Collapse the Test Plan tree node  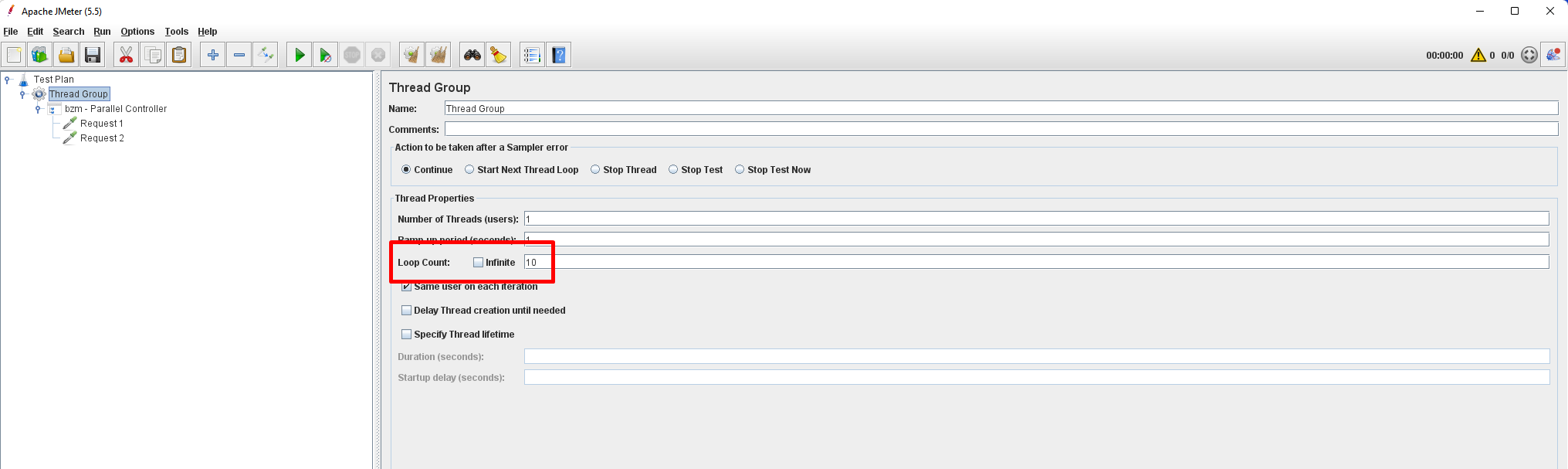(8, 80)
